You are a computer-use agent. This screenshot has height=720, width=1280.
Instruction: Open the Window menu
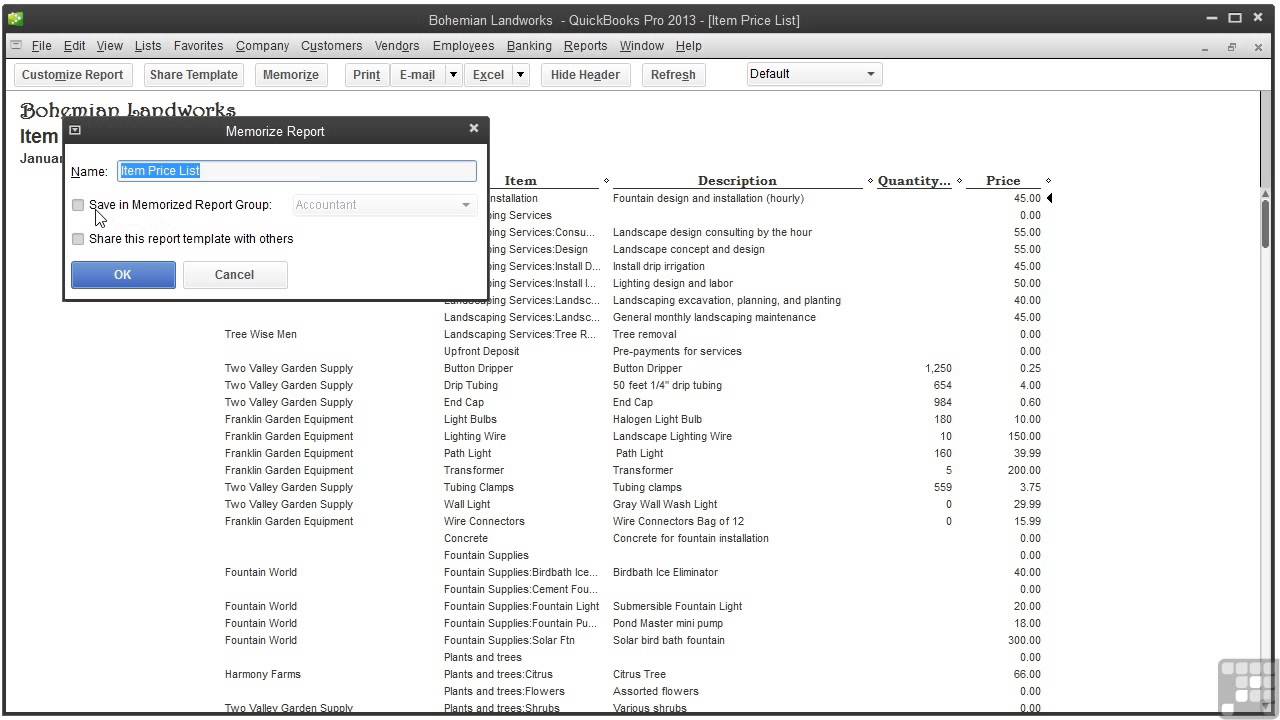pyautogui.click(x=641, y=46)
